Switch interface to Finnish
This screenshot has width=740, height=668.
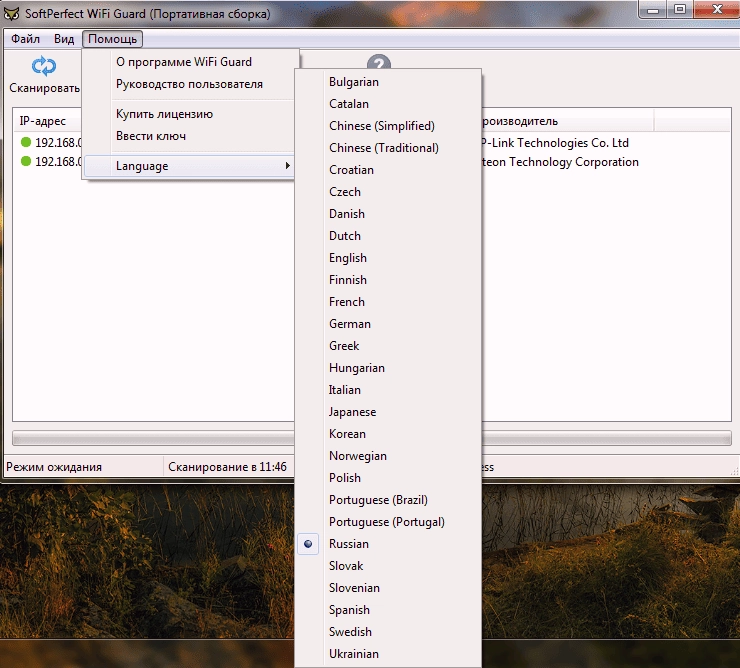(388, 280)
